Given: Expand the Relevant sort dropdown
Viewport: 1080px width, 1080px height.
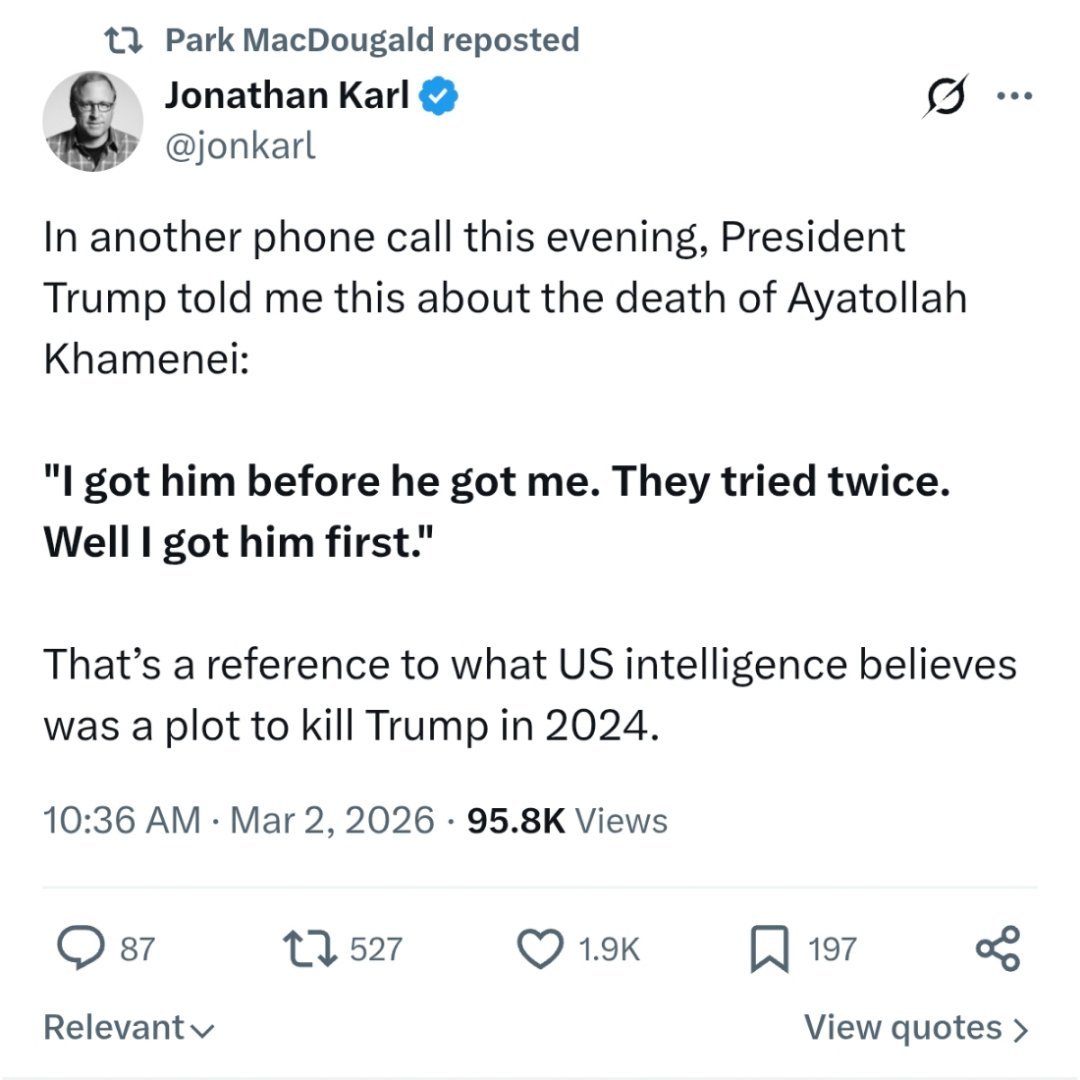Looking at the screenshot, I should 130,1027.
